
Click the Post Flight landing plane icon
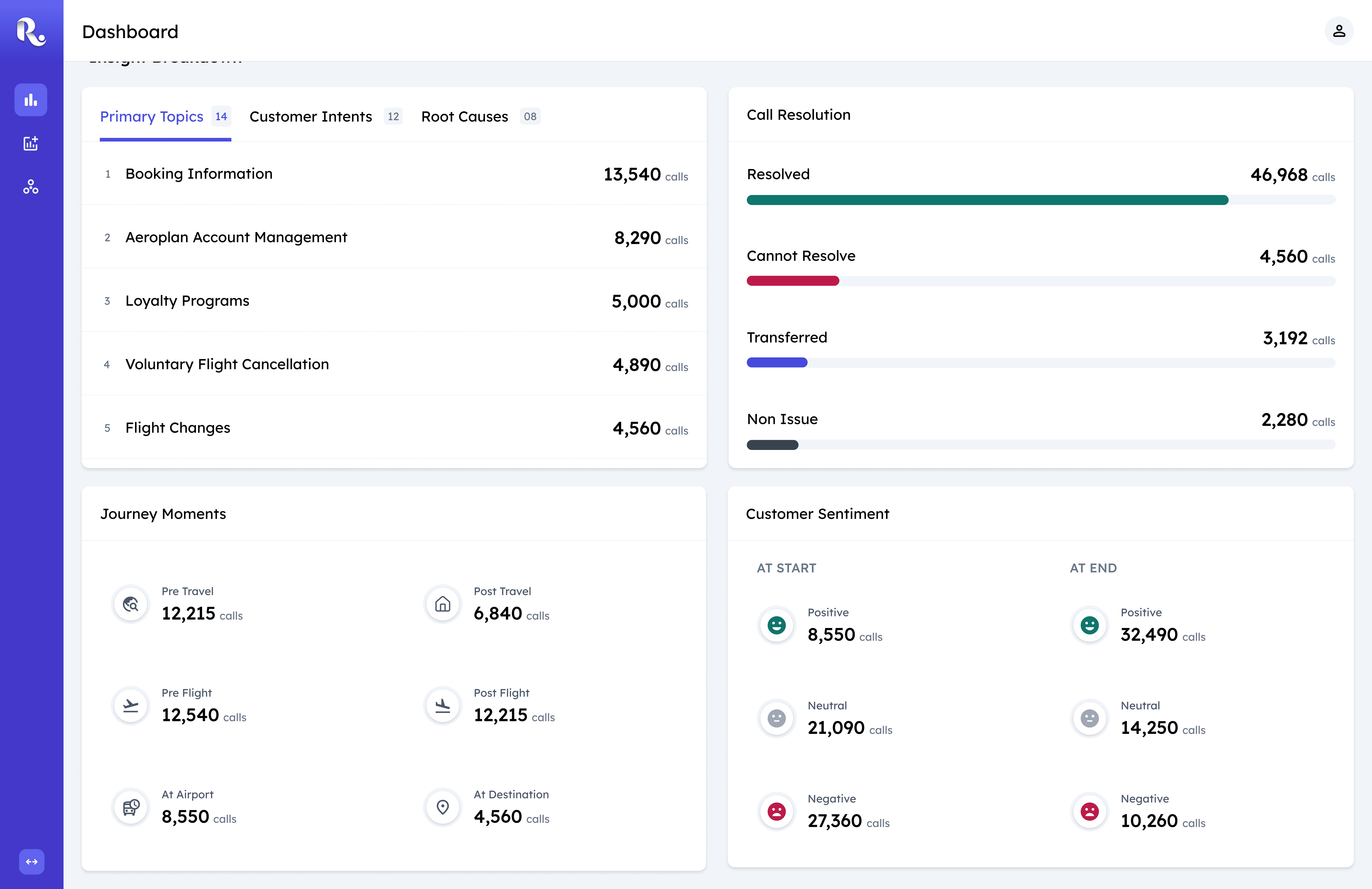(x=443, y=705)
